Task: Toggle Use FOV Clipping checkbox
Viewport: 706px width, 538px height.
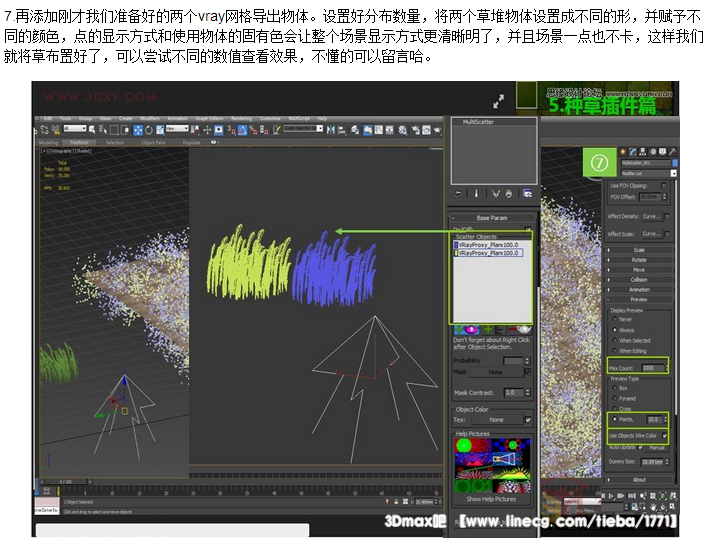Action: point(664,185)
